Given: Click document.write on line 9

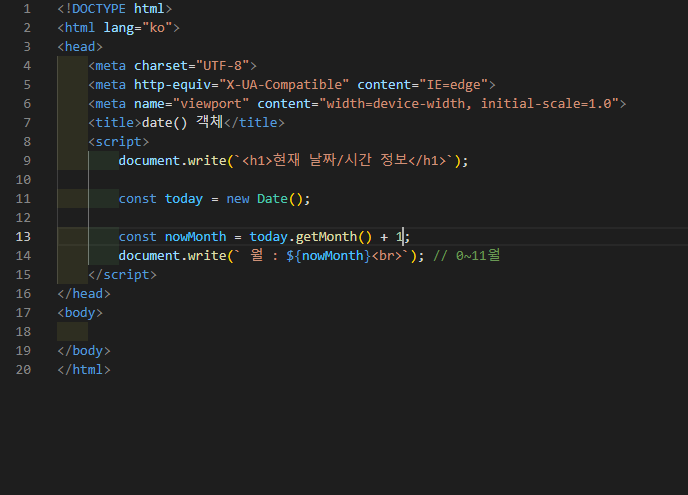Looking at the screenshot, I should [172, 161].
